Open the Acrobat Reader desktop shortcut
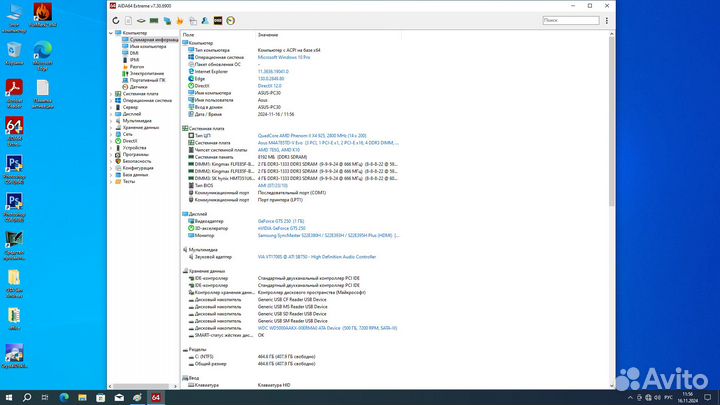The height and width of the screenshot is (405, 720). click(14, 93)
